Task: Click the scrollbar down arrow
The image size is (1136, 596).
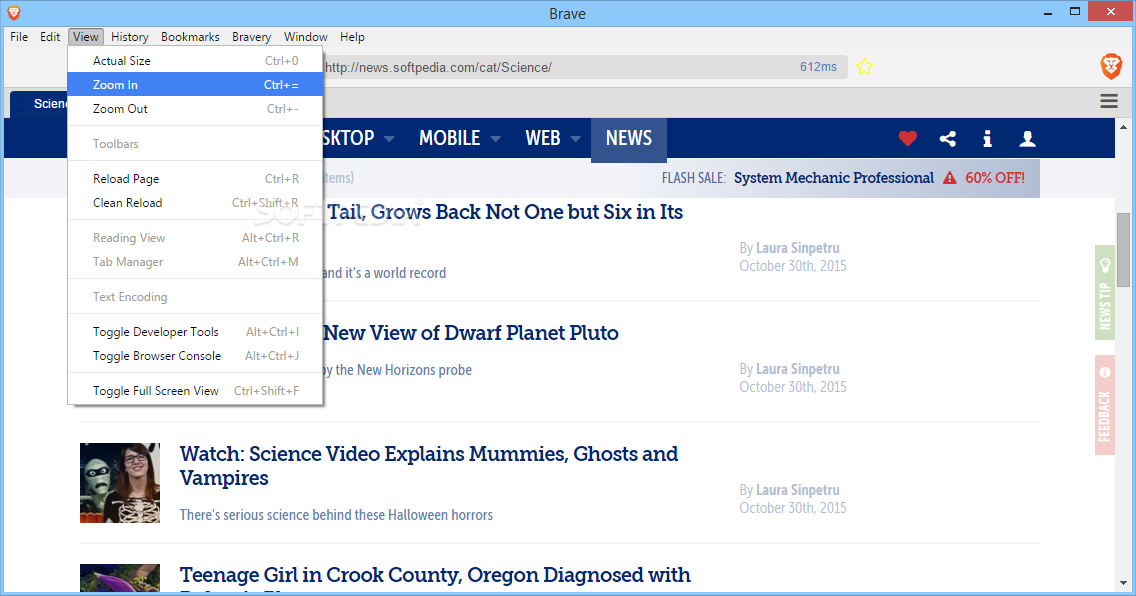Action: coord(1123,584)
